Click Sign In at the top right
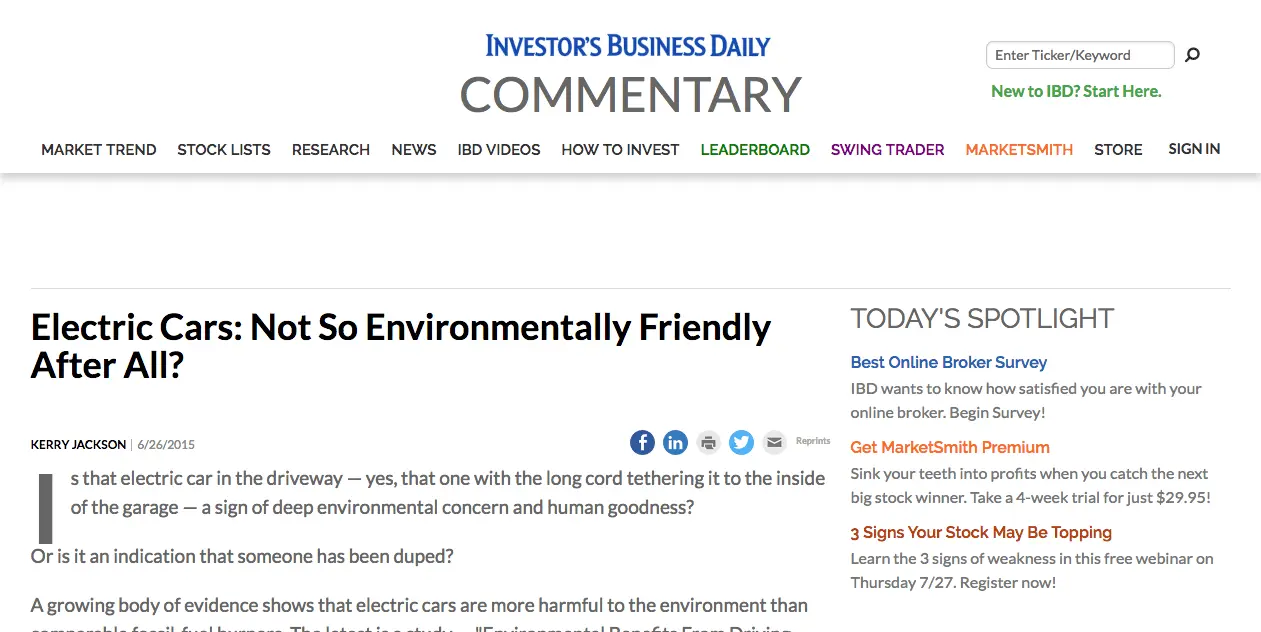The image size is (1261, 632). (x=1194, y=149)
